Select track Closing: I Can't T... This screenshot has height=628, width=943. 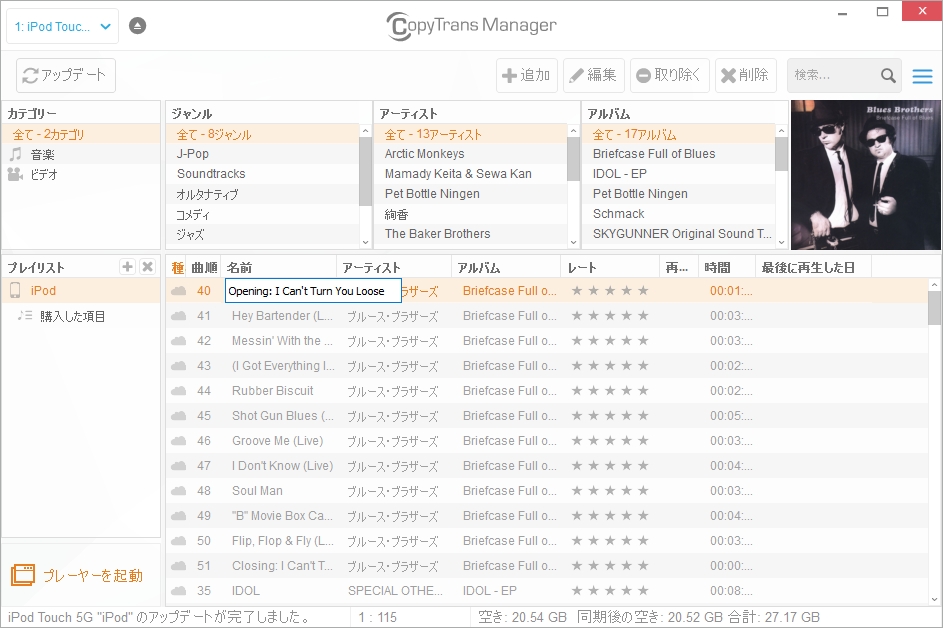(x=282, y=566)
